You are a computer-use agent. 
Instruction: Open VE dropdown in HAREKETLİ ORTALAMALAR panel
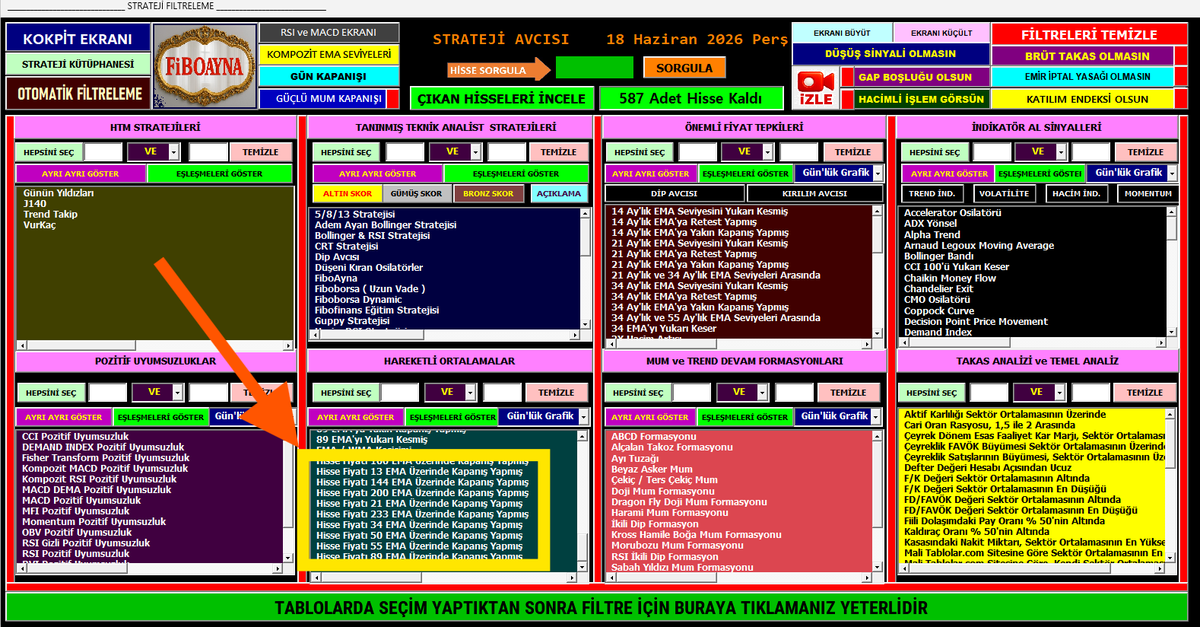[x=471, y=392]
